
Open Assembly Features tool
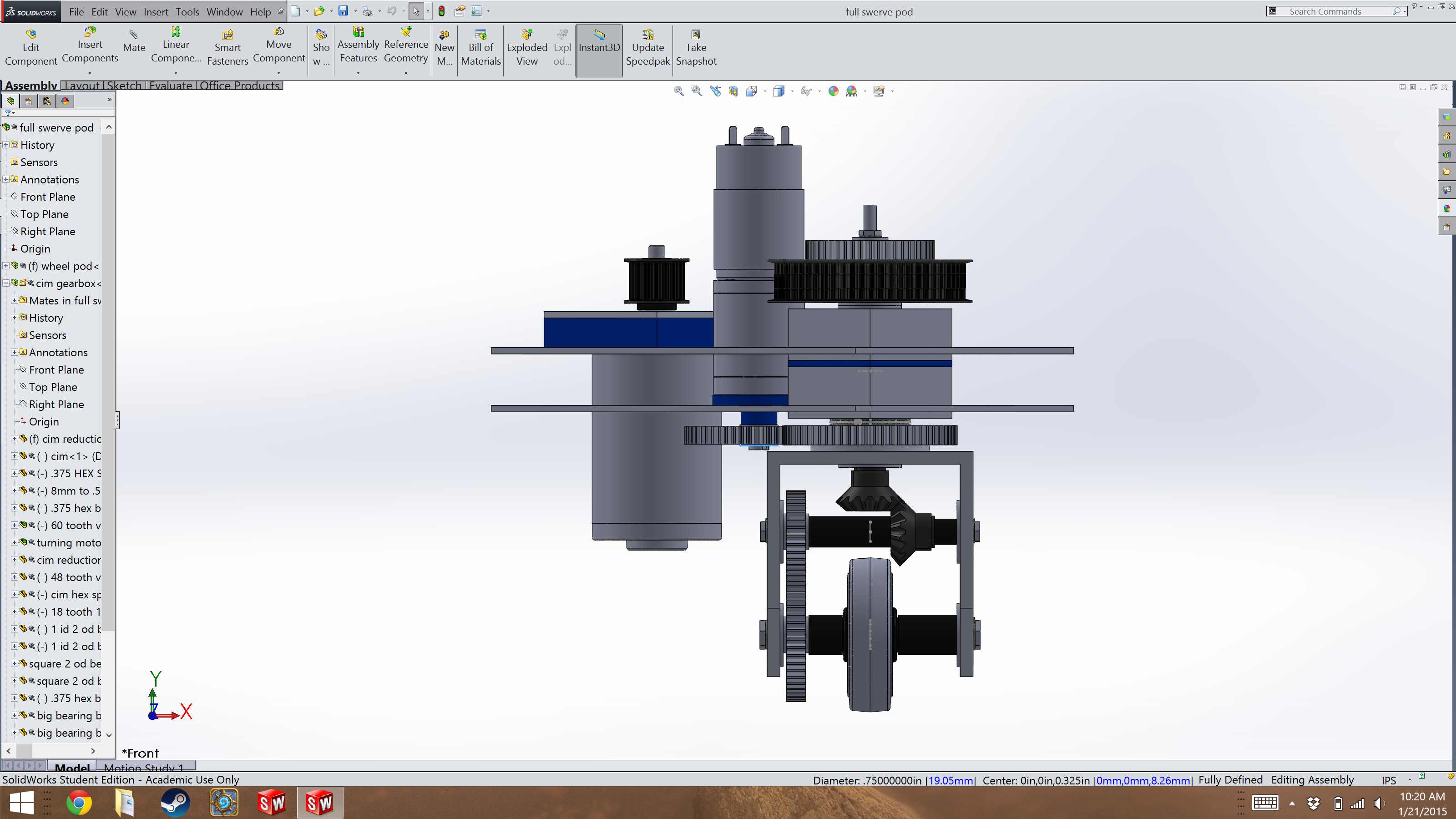[358, 45]
